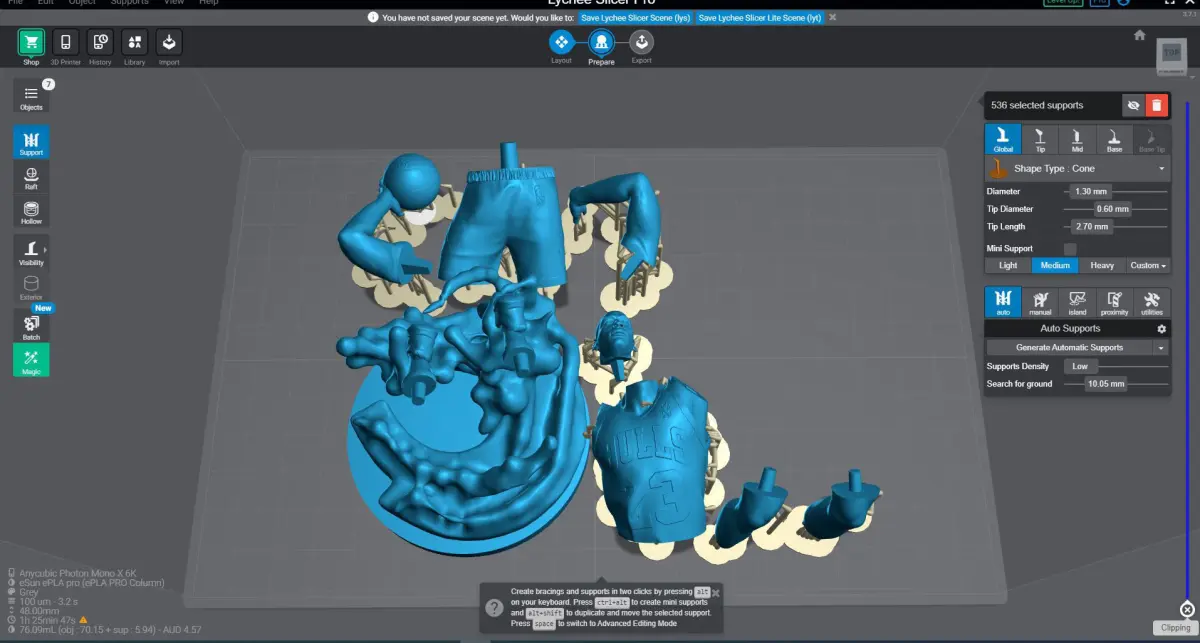Click the Diameter 1.30 mm value field
This screenshot has width=1200, height=643.
(1089, 191)
